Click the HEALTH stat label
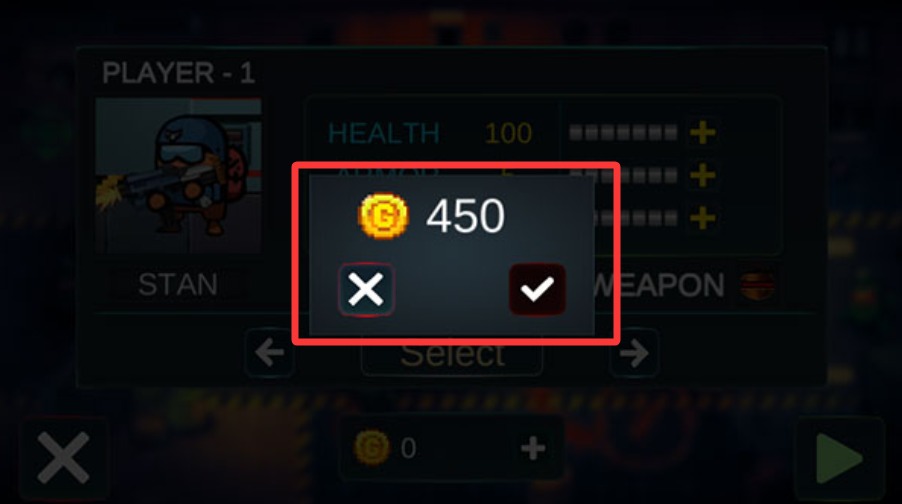902x504 pixels. click(384, 133)
